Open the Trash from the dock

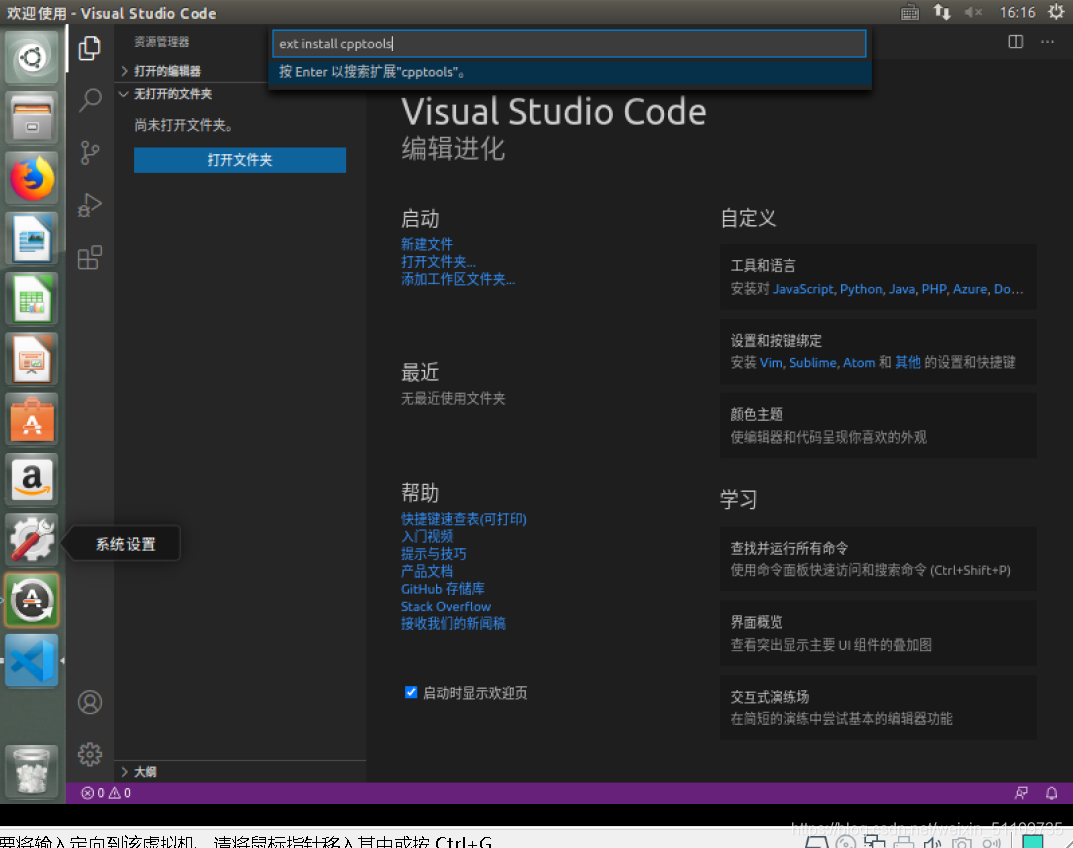point(31,771)
